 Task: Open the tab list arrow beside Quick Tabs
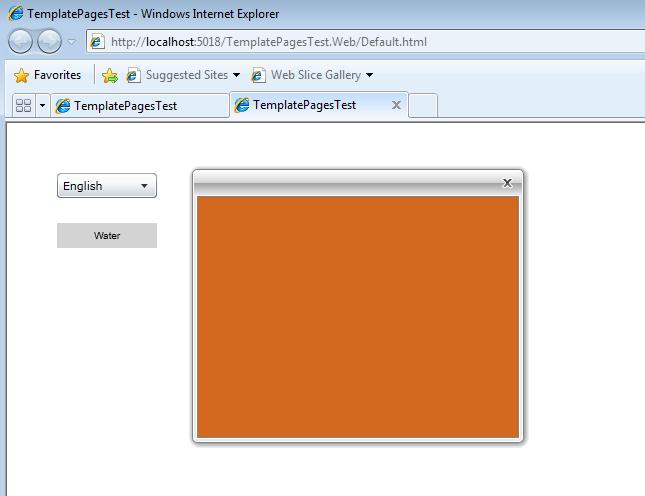pos(42,105)
